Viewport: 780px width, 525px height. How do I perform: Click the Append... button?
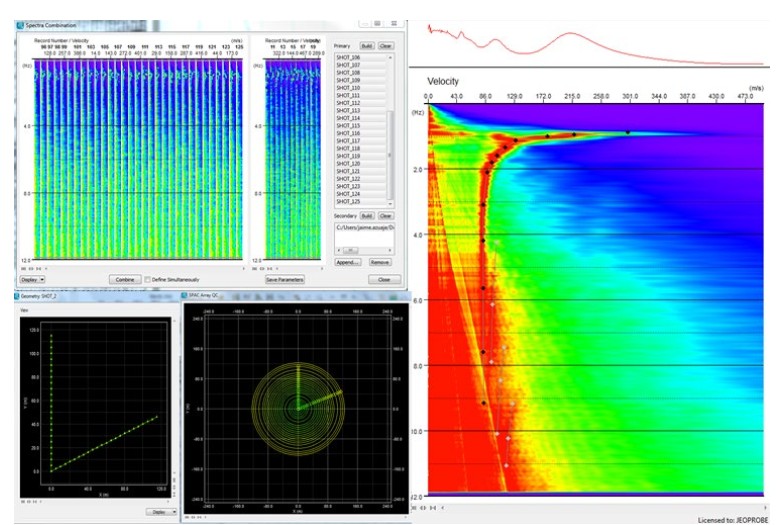point(347,262)
